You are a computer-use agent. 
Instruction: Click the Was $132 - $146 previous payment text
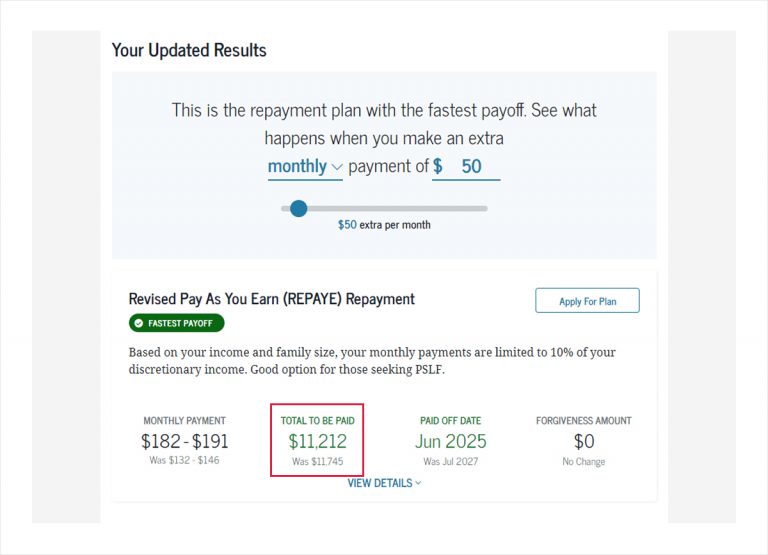click(x=184, y=462)
